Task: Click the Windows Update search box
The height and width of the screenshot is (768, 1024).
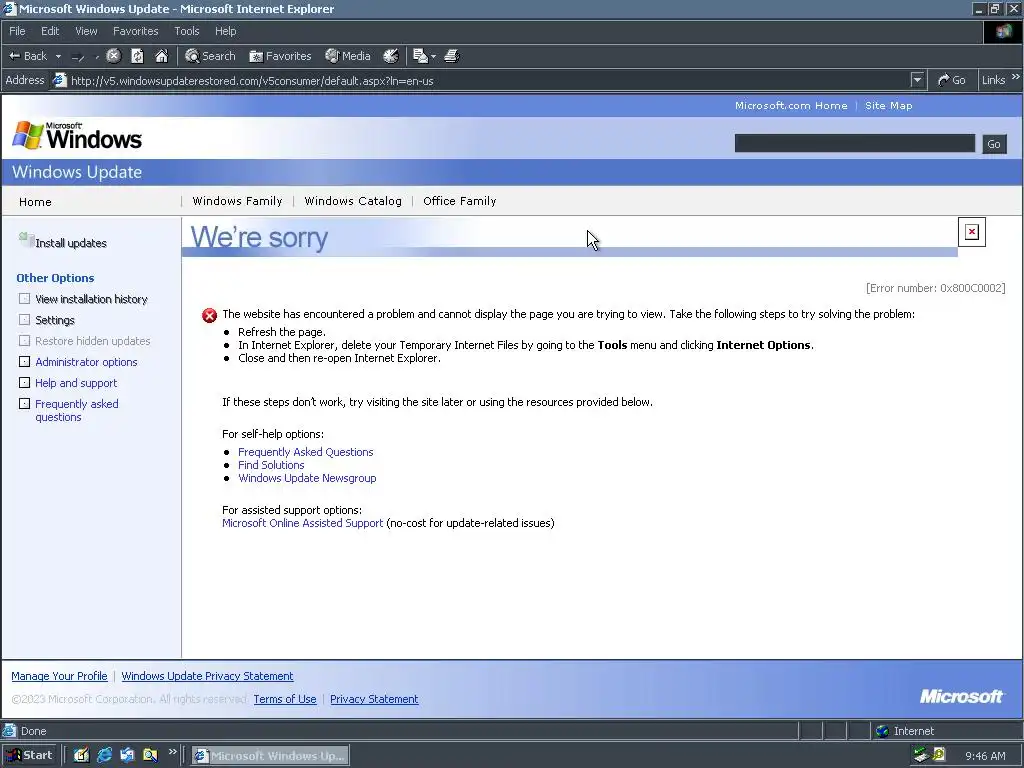Action: (x=854, y=143)
